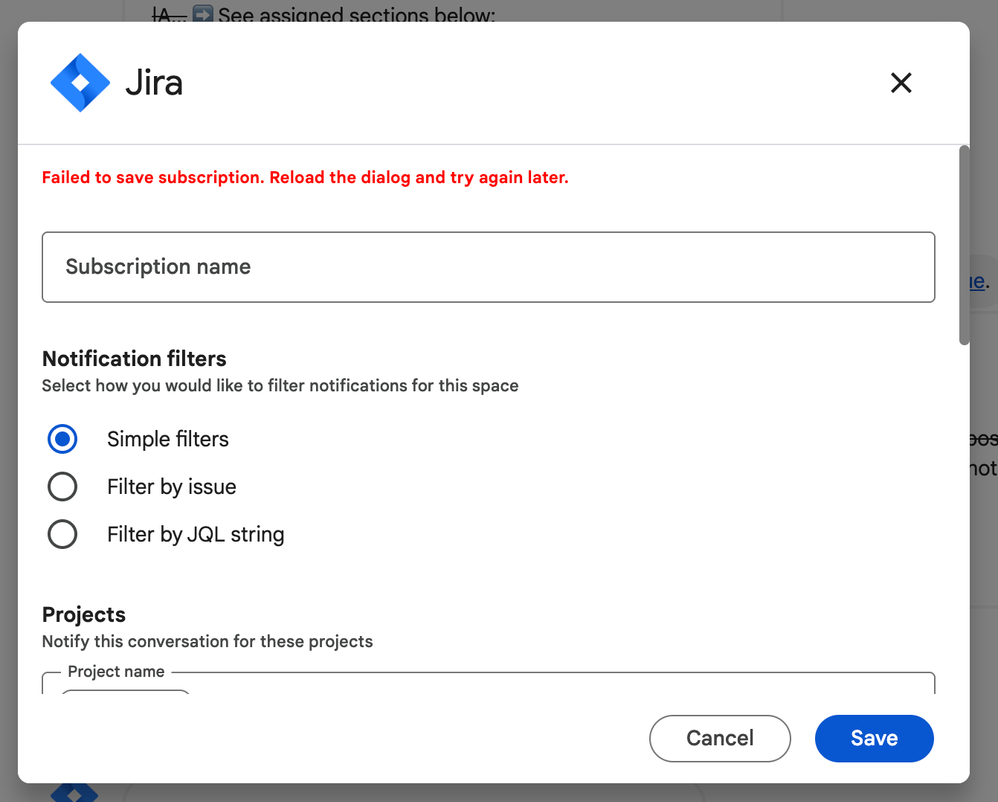Click the red "Failed to save subscription" error message
This screenshot has width=998, height=802.
click(x=305, y=178)
